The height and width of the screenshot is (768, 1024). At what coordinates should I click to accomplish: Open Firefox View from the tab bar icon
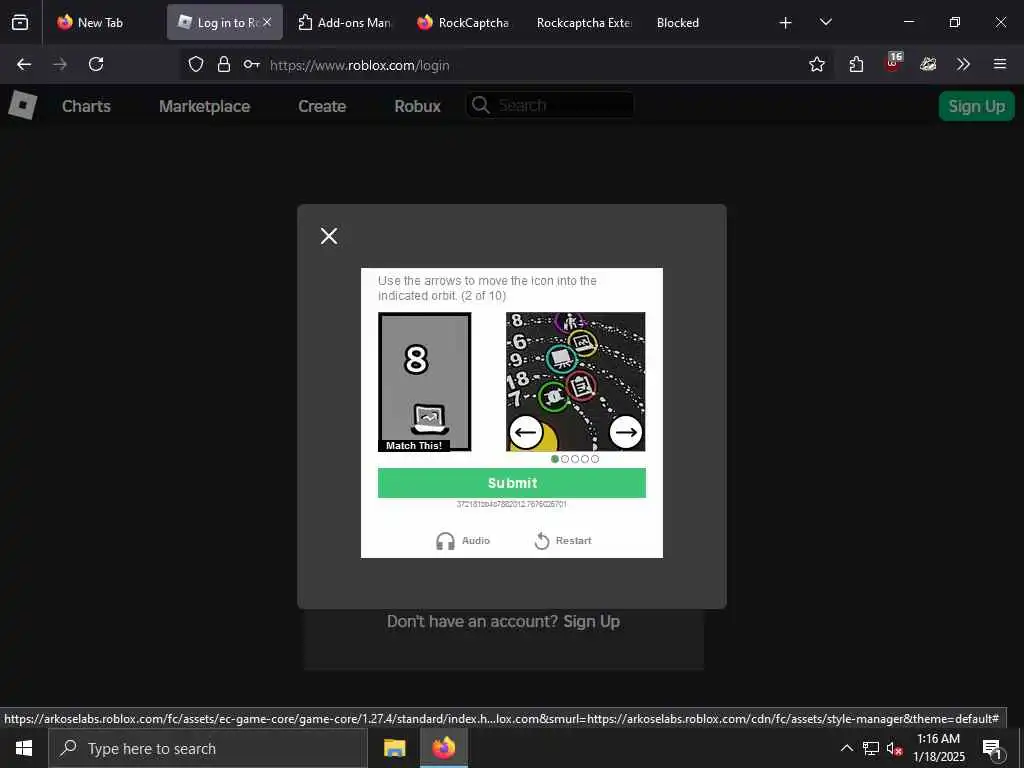20,22
